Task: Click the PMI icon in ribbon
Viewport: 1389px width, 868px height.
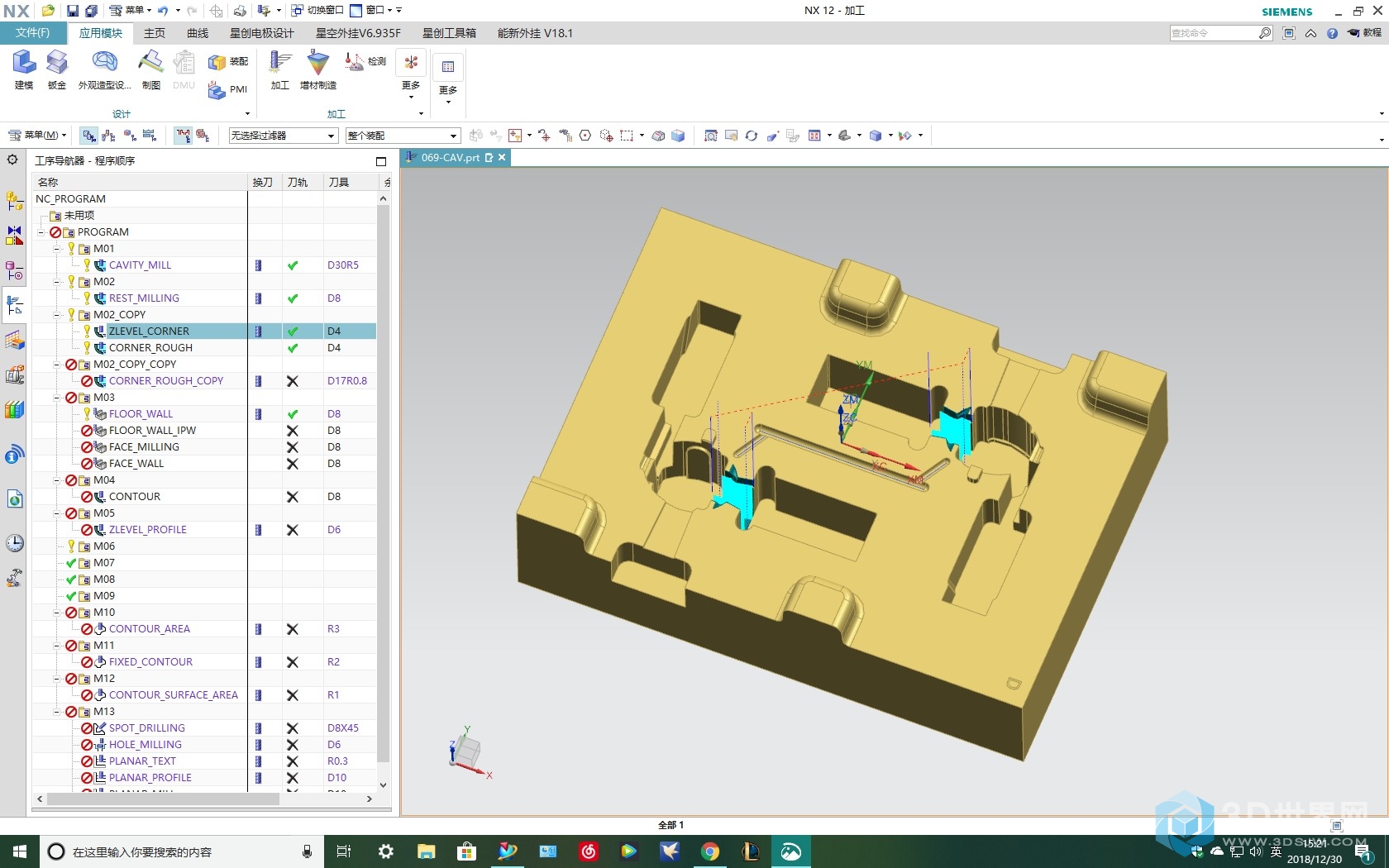Action: [228, 89]
